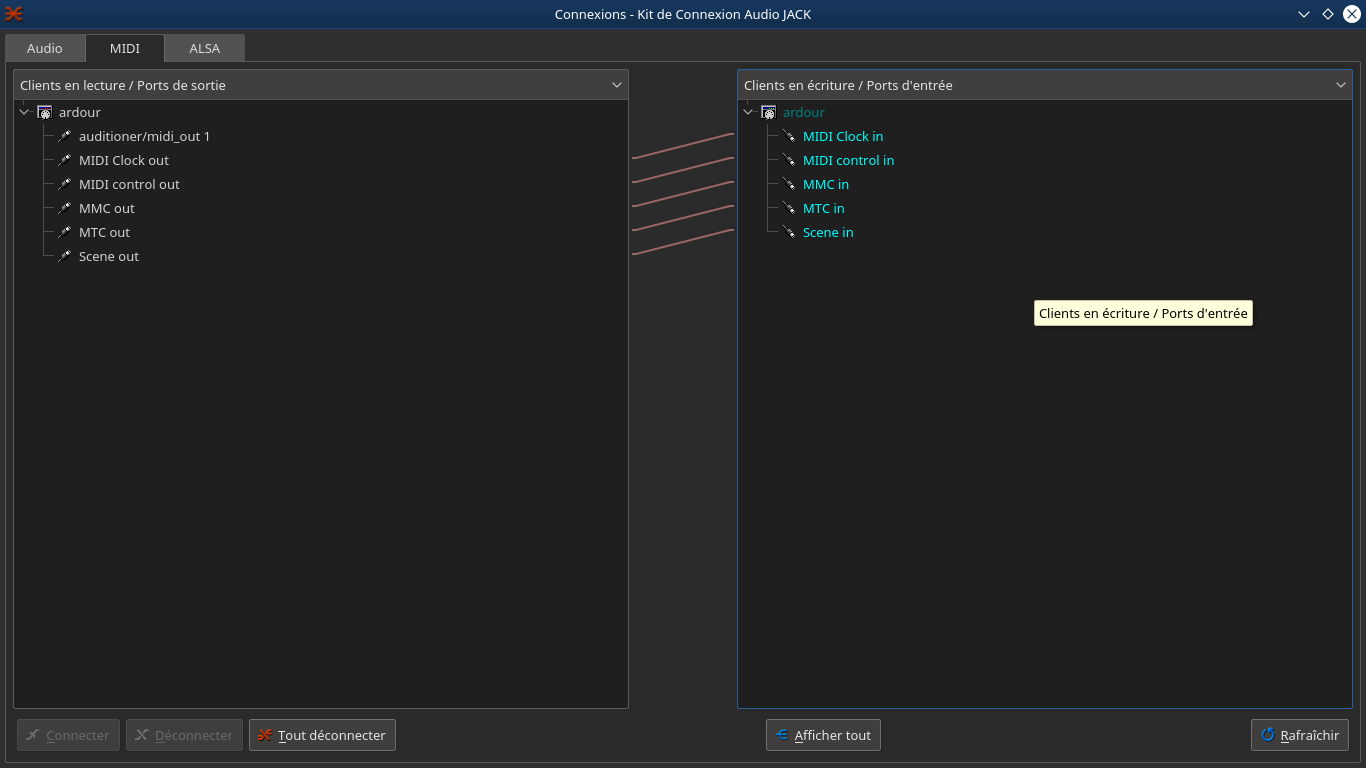Click the plug icon beside MMC in
Screen dimensions: 1366x768
788,184
